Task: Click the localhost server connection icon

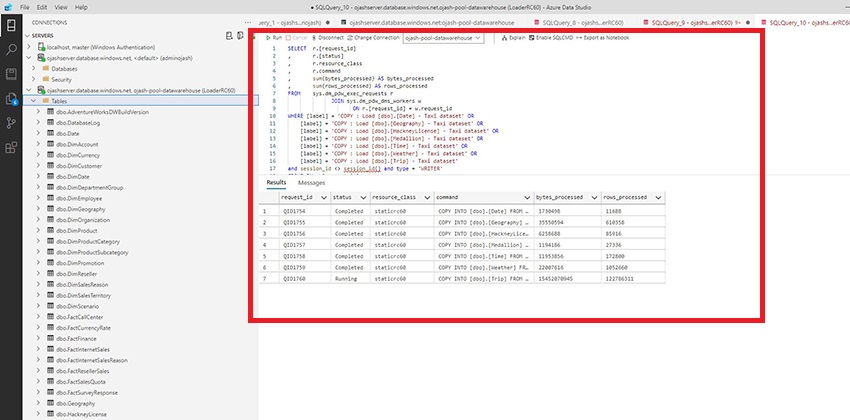Action: pos(41,47)
